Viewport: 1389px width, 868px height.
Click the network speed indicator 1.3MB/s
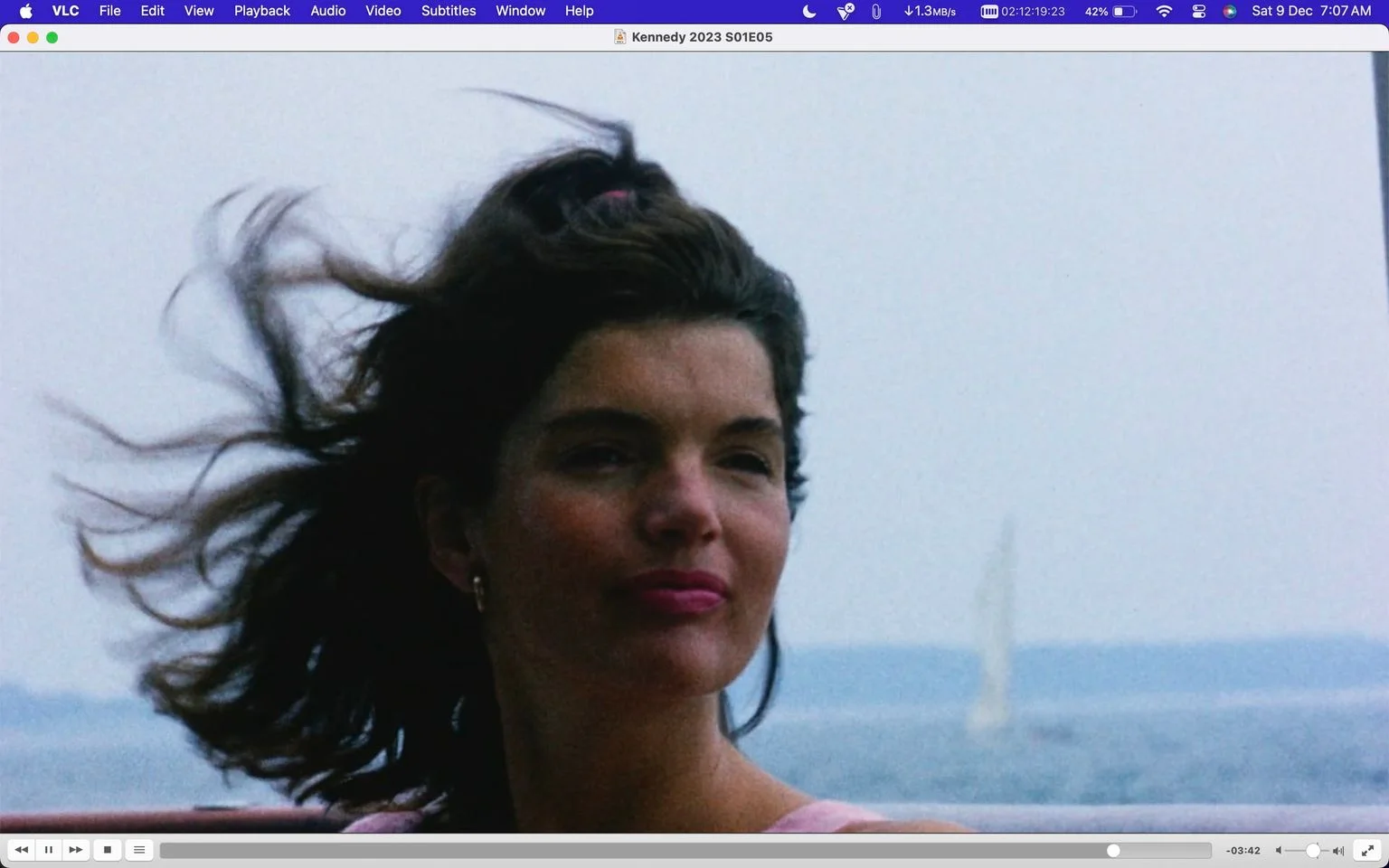point(930,11)
